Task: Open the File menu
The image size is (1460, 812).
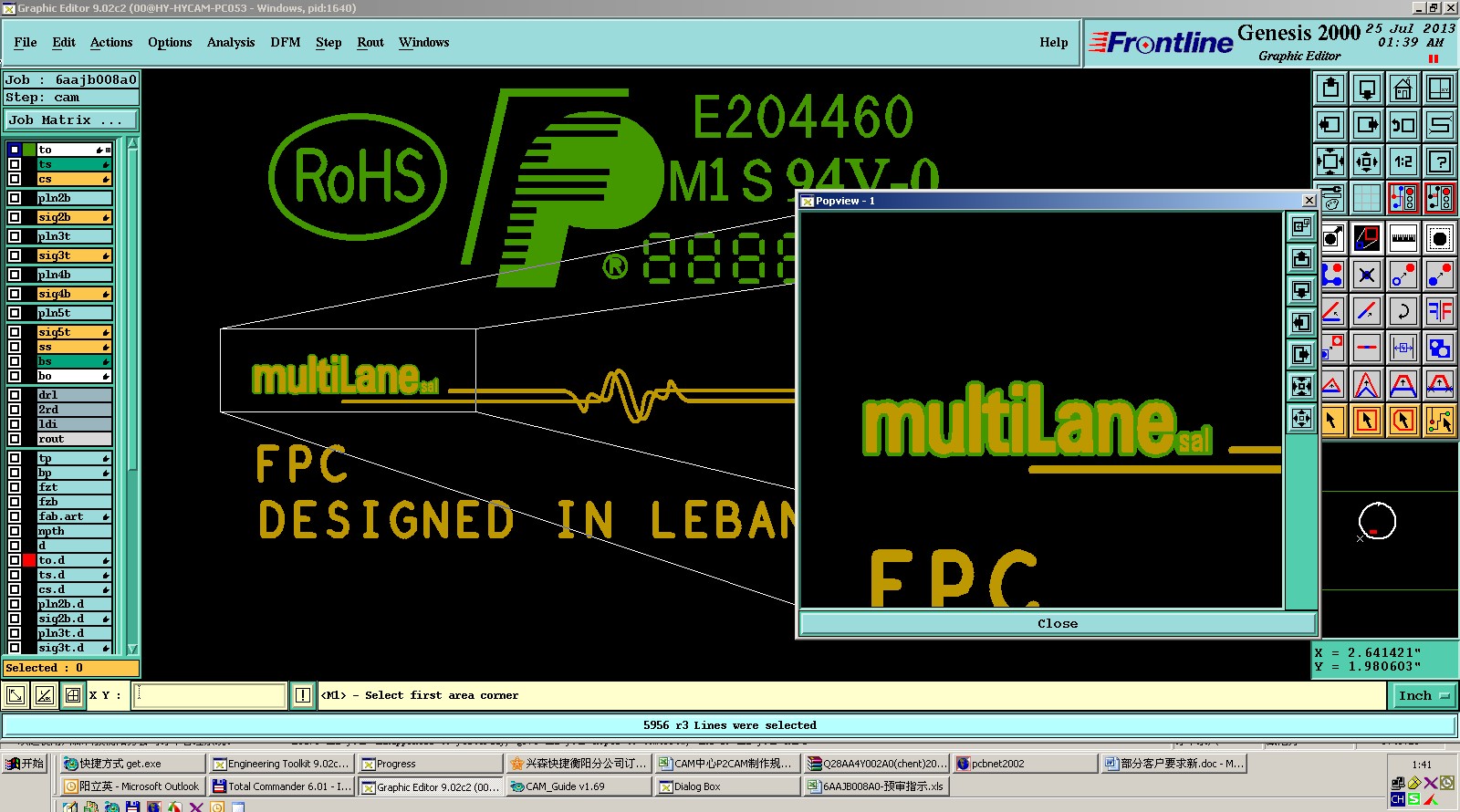Action: pos(26,43)
